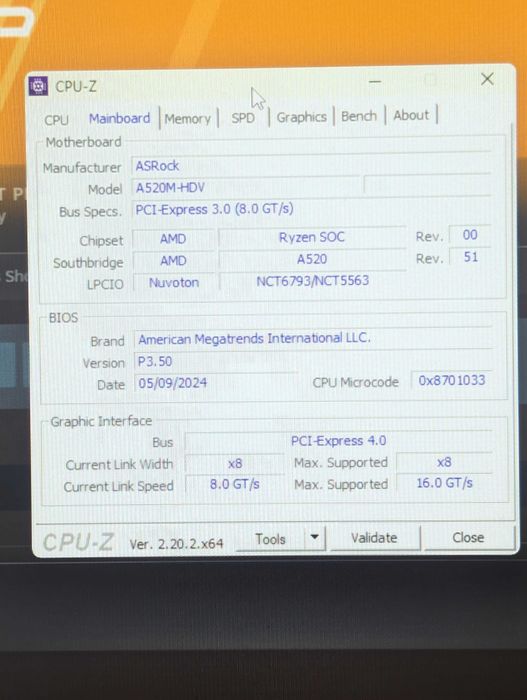527x700 pixels.
Task: Click Max. Supported width x8 value
Action: 444,462
